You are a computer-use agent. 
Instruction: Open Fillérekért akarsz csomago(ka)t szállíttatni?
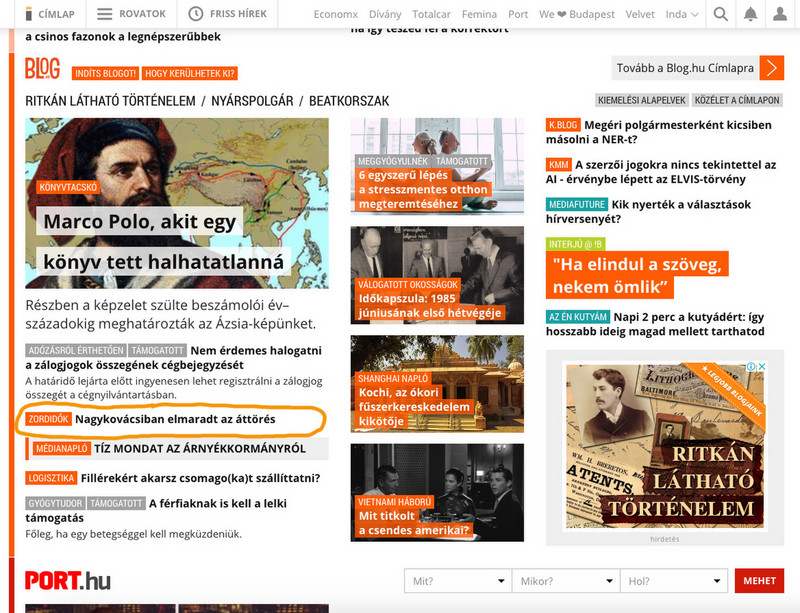[200, 478]
